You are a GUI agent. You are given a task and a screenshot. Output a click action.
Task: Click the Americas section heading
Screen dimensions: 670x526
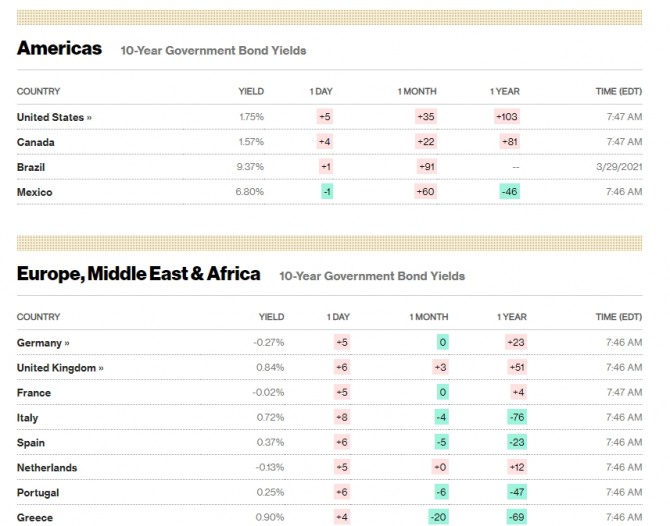(x=60, y=48)
